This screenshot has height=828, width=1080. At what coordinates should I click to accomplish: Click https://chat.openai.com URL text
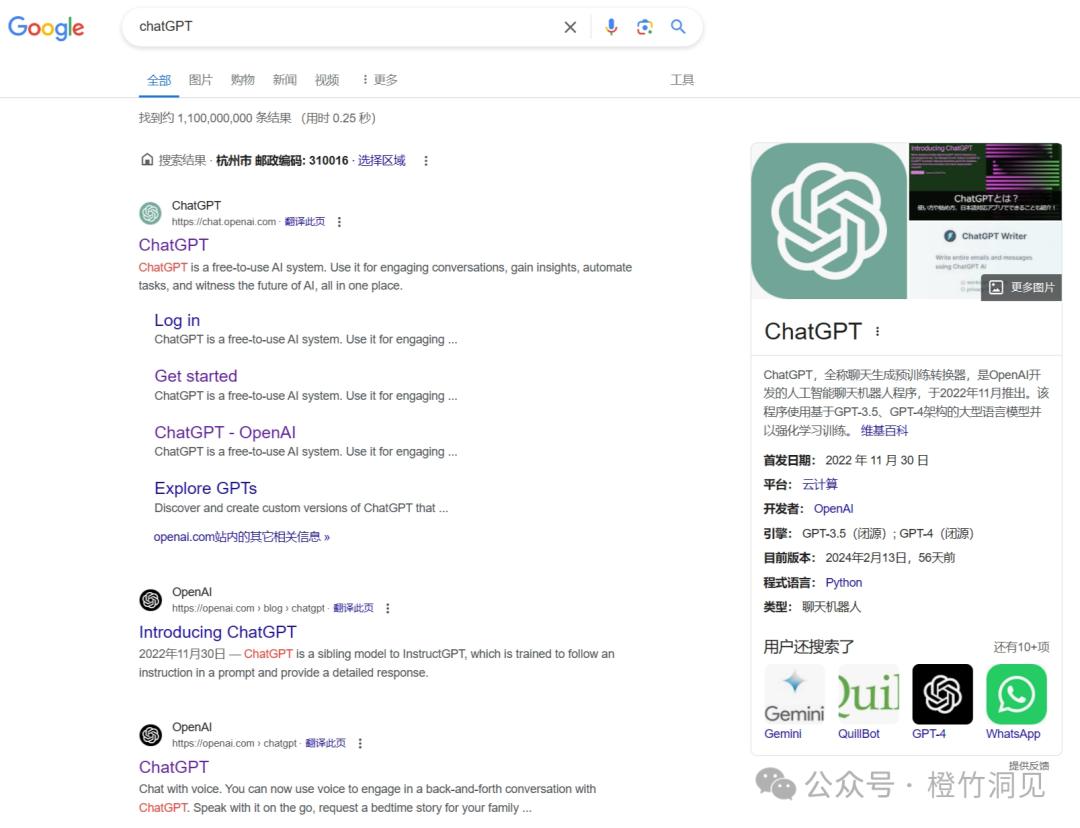point(224,222)
